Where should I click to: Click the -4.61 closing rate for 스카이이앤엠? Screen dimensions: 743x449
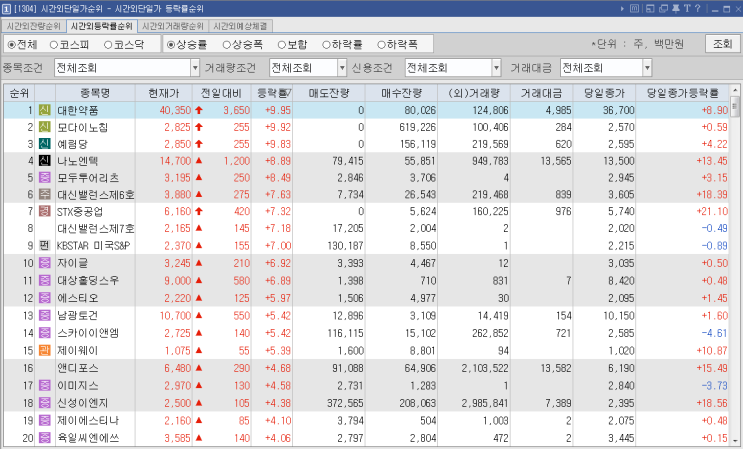tap(715, 333)
